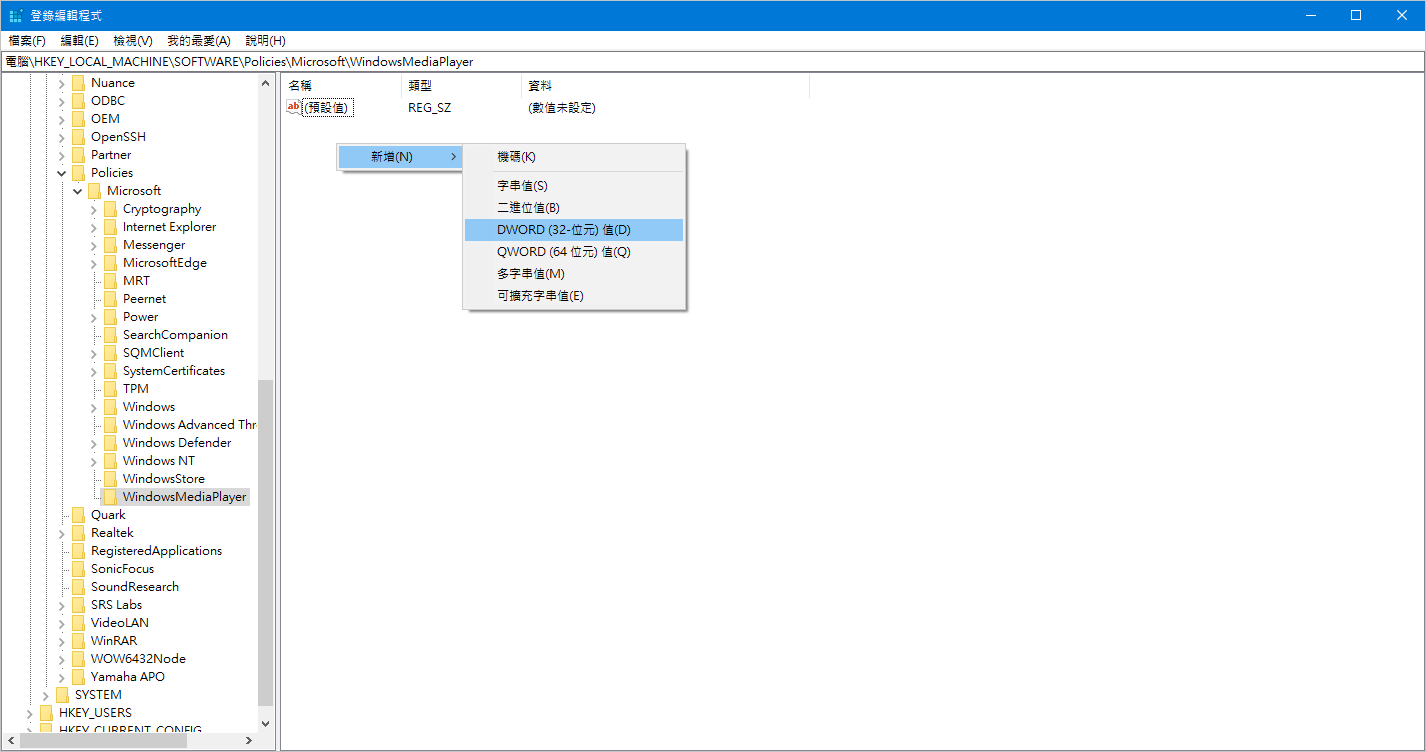Viewport: 1426px width, 752px height.
Task: Click the OpenSSH folder icon
Action: [79, 137]
